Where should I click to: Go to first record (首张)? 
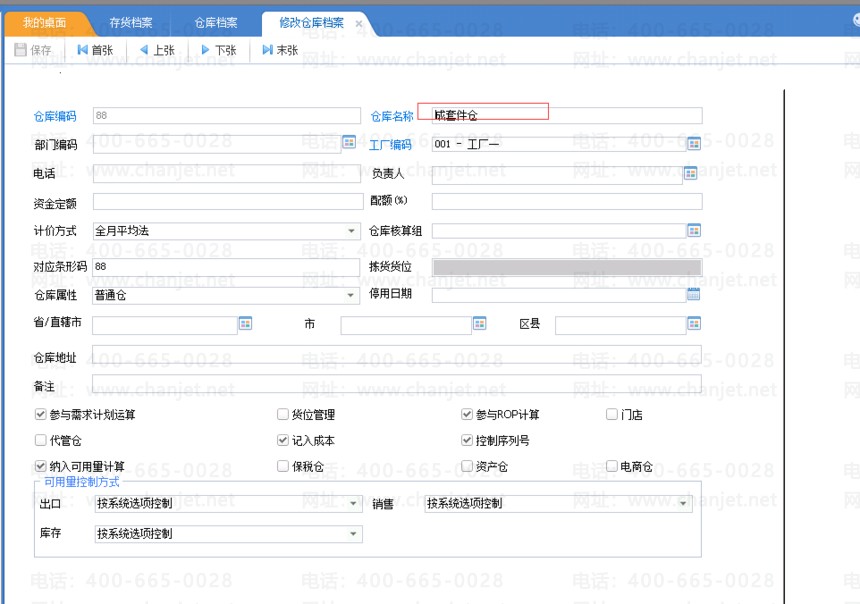click(95, 50)
